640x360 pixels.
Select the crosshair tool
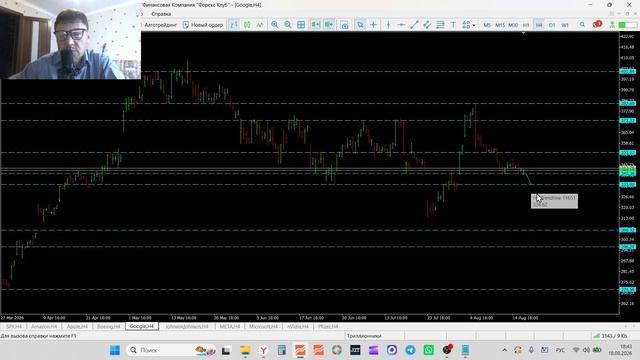pyautogui.click(x=373, y=25)
